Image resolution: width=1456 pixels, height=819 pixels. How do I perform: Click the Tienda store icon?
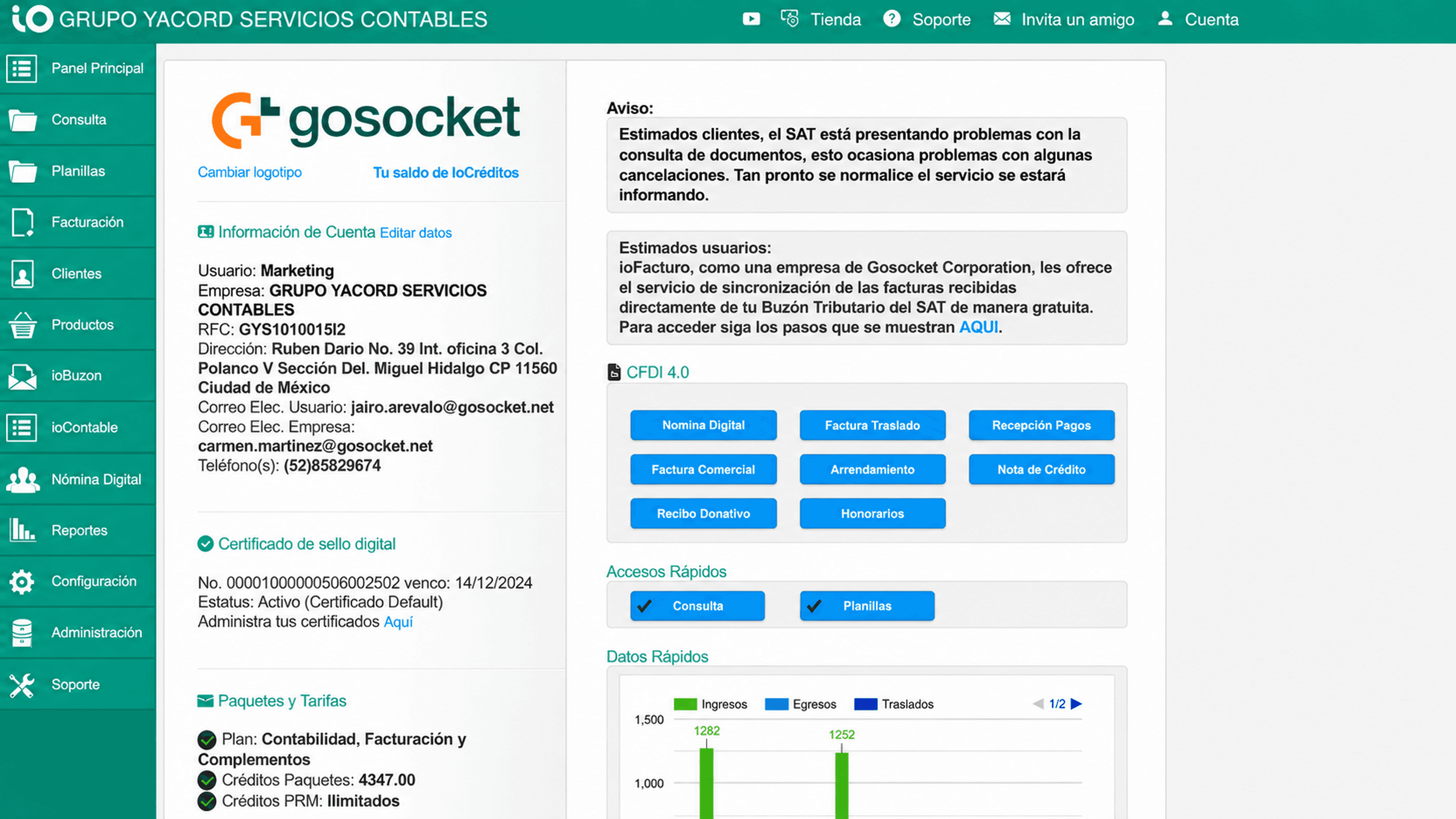click(x=789, y=19)
